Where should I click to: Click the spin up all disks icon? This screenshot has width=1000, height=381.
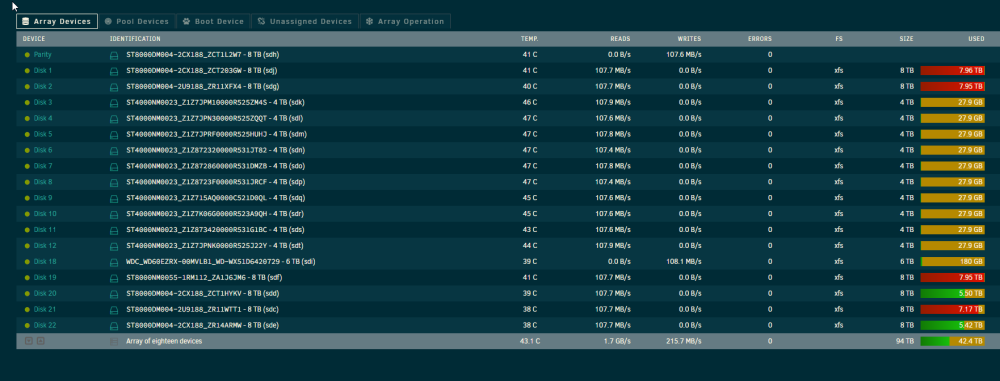click(41, 341)
